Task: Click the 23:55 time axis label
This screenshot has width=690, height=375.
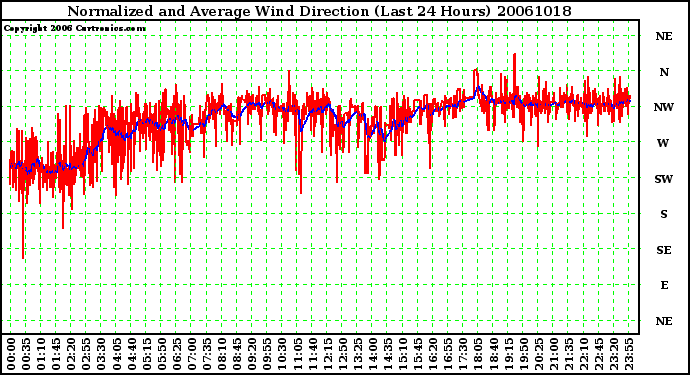Action: coord(629,354)
